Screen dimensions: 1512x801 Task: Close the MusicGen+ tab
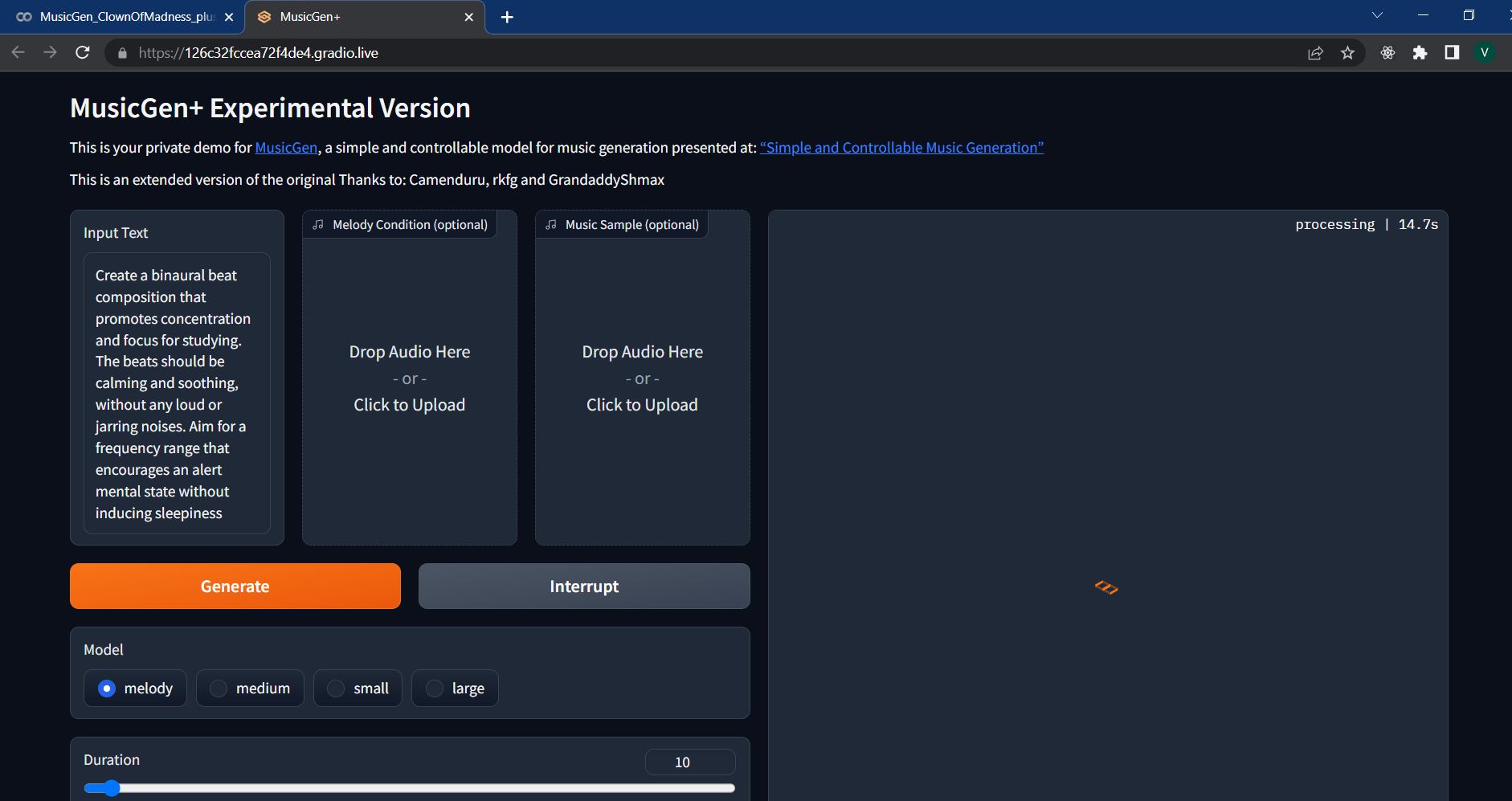click(469, 17)
